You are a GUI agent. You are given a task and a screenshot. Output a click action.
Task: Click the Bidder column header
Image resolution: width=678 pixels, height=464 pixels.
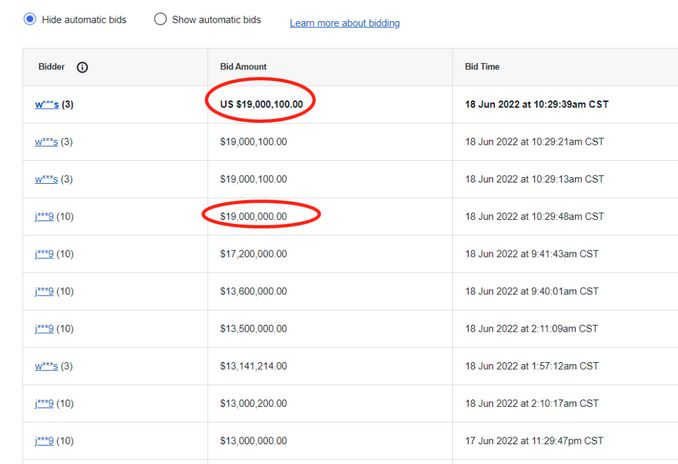(x=50, y=67)
